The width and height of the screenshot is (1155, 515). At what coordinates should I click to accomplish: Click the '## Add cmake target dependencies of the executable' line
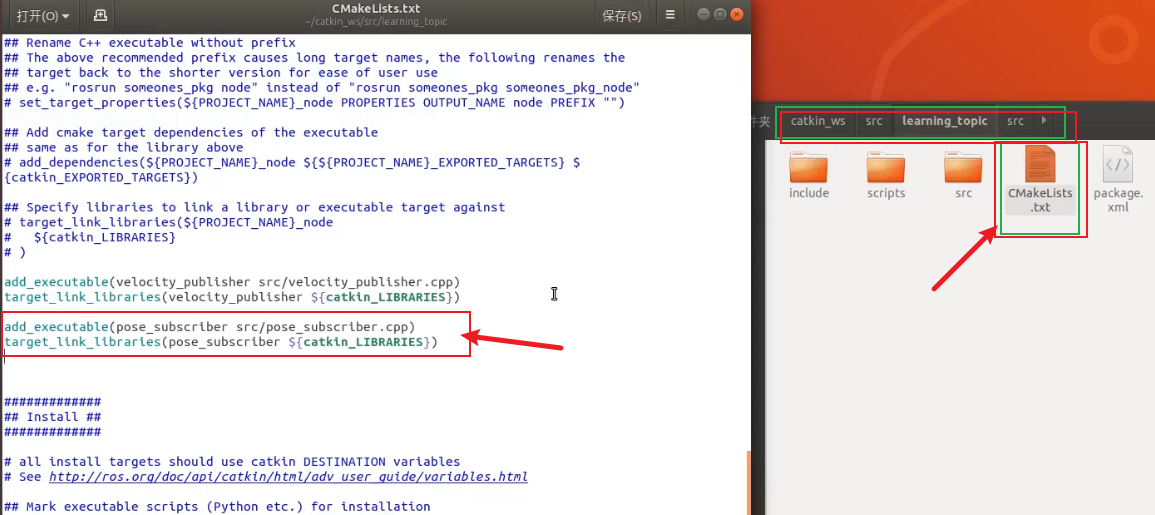tap(191, 133)
